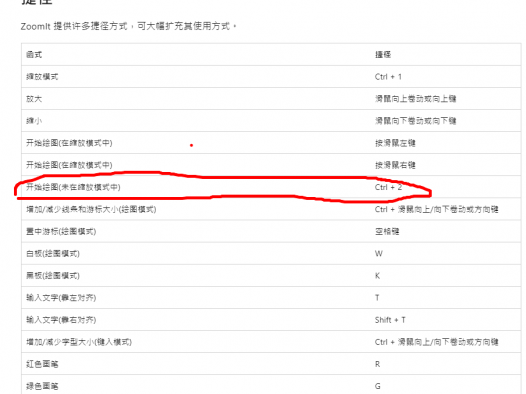Click the '滑鼠向上卷动或向上鍵' shortcut cell
The width and height of the screenshot is (526, 394).
[x=416, y=99]
